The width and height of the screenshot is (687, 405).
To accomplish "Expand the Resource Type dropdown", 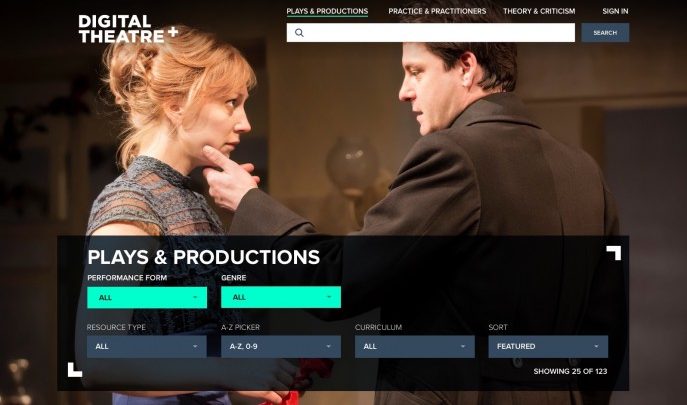I will tap(147, 346).
